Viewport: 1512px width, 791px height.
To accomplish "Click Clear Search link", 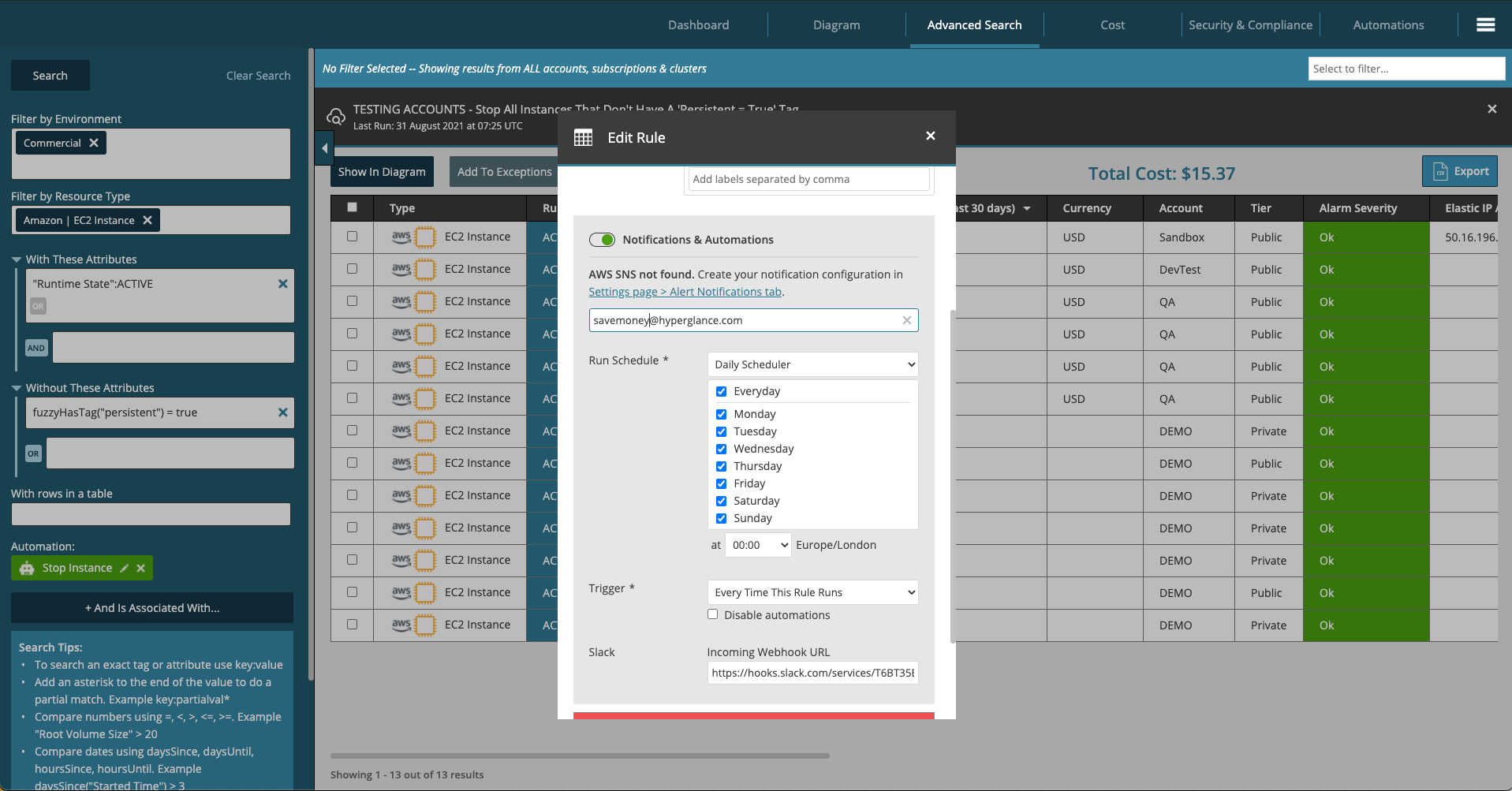I will 258,76.
